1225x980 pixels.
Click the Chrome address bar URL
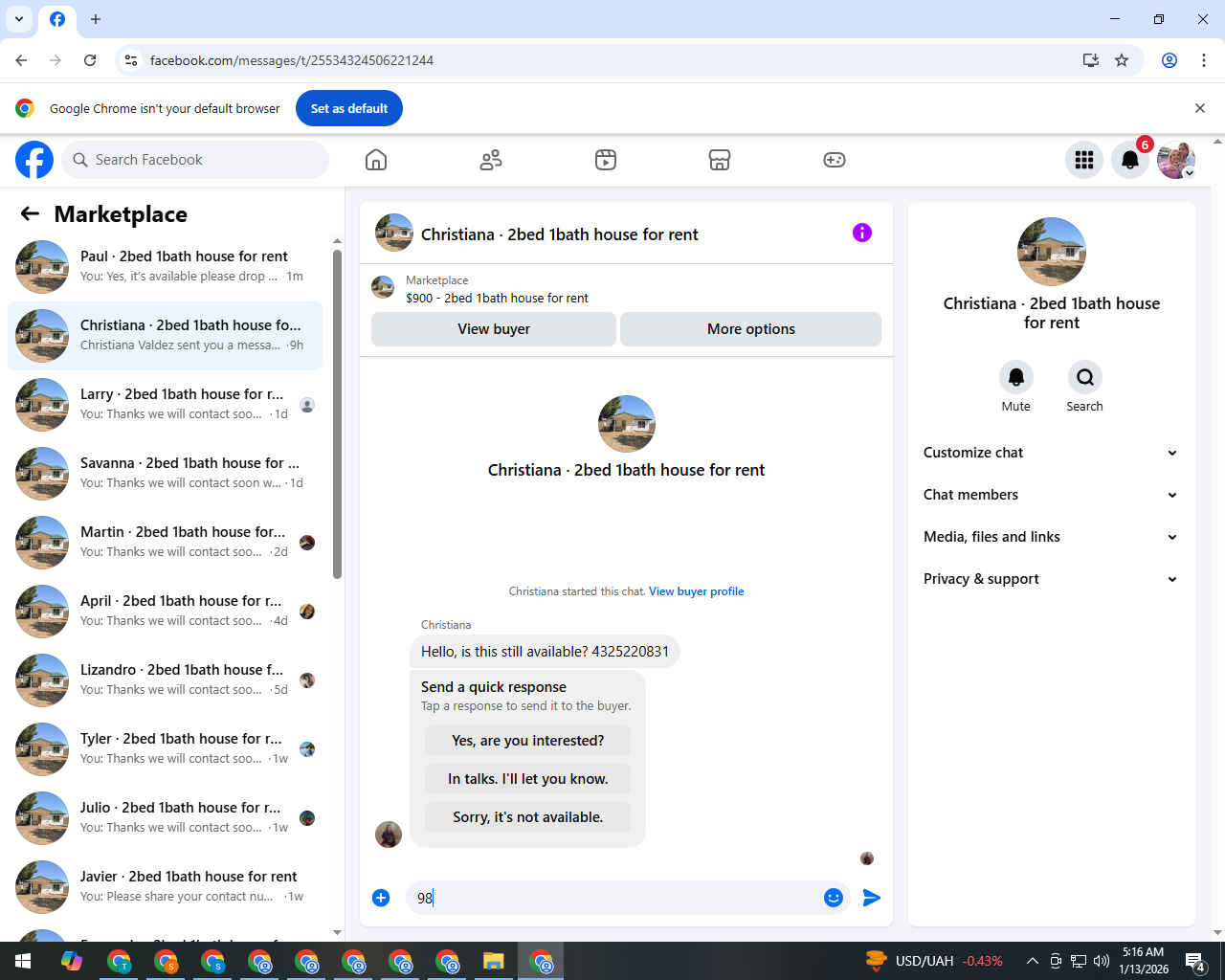click(292, 60)
